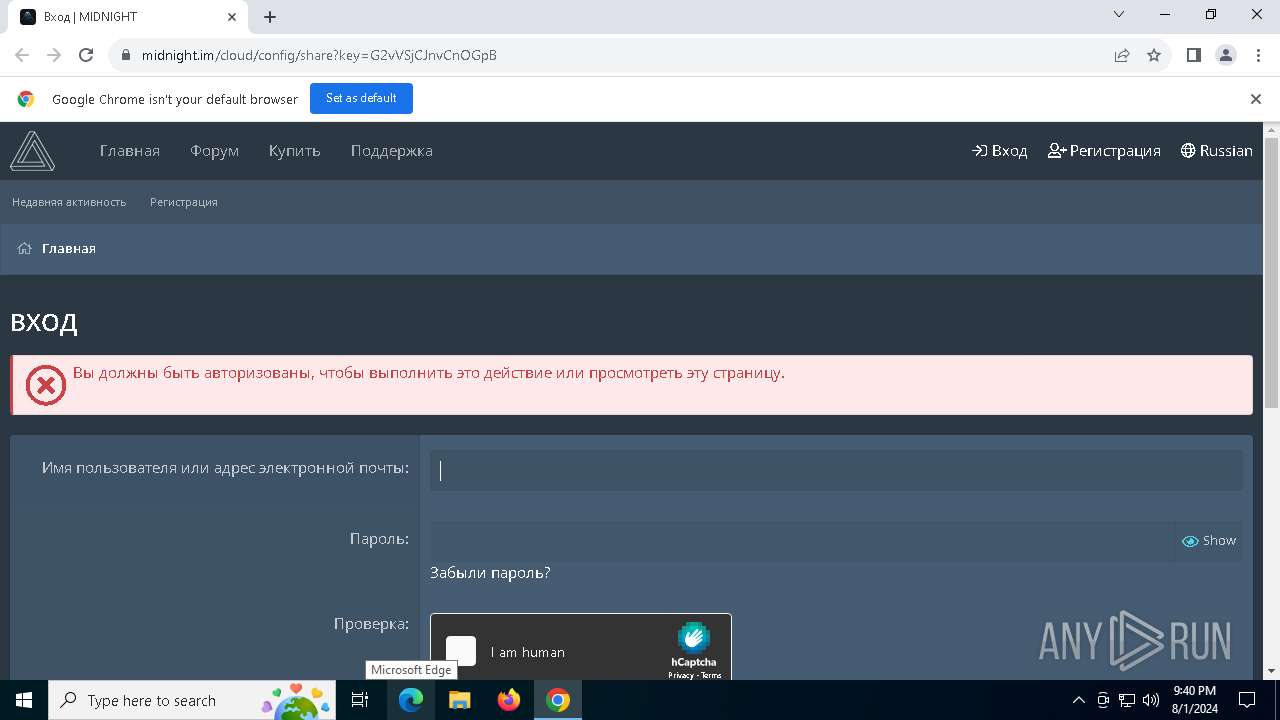Focus the Пароль password input field
The image size is (1280, 720).
point(803,541)
